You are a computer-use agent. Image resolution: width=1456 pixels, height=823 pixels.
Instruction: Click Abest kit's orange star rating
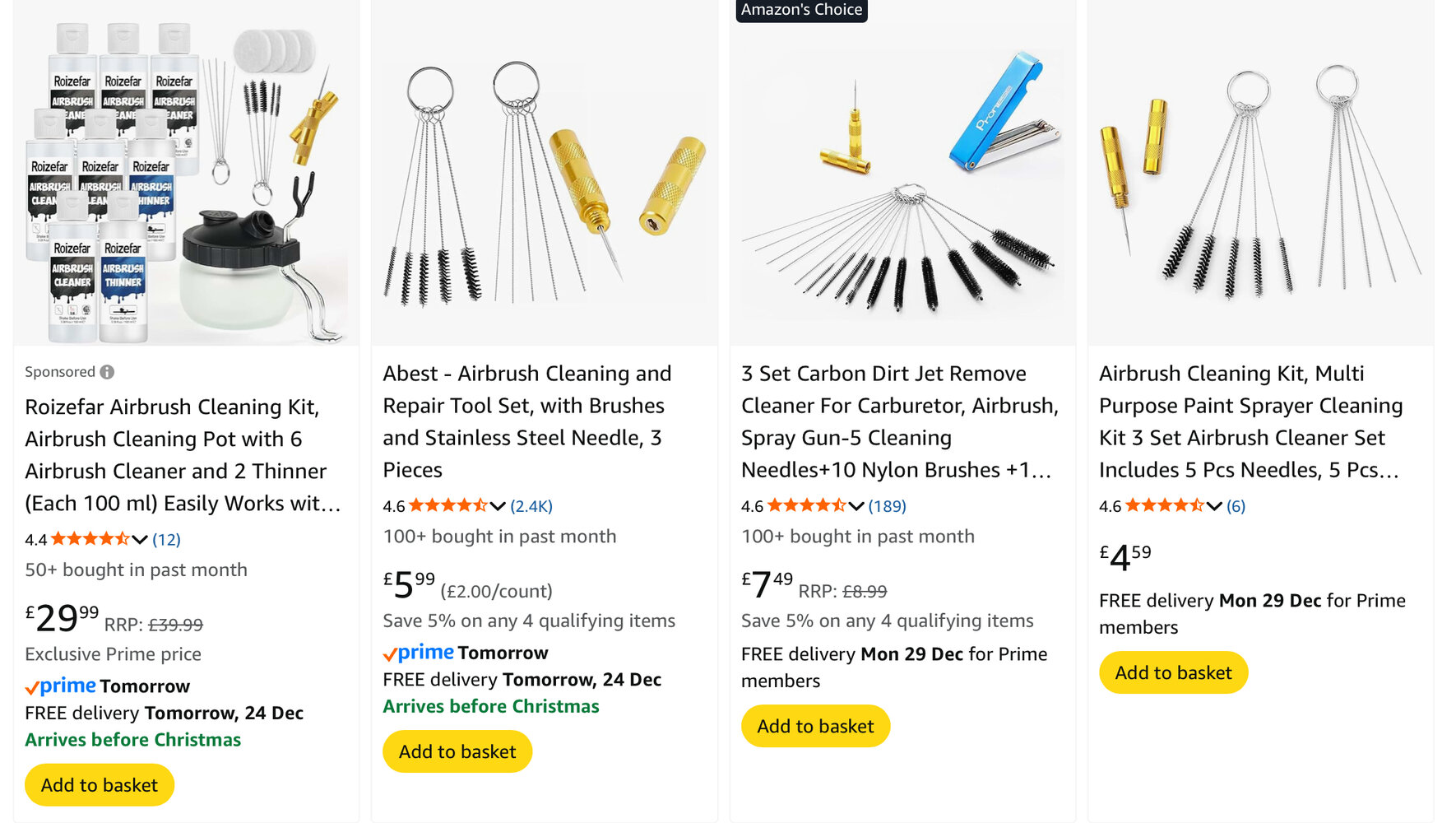tap(448, 506)
